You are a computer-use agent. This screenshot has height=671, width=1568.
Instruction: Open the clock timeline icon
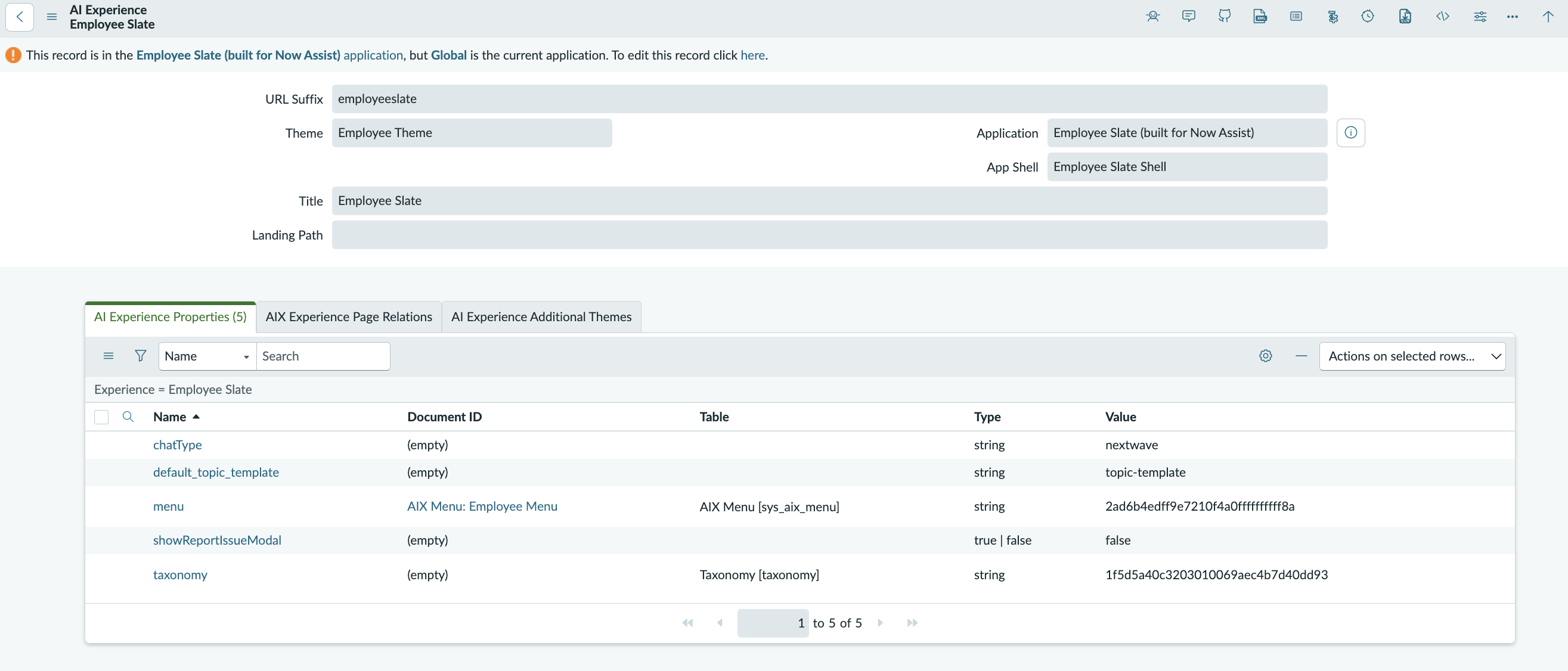pos(1368,17)
